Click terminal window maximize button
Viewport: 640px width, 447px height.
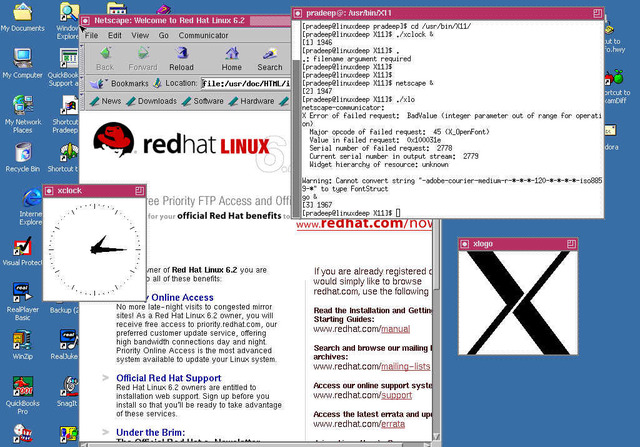(597, 13)
